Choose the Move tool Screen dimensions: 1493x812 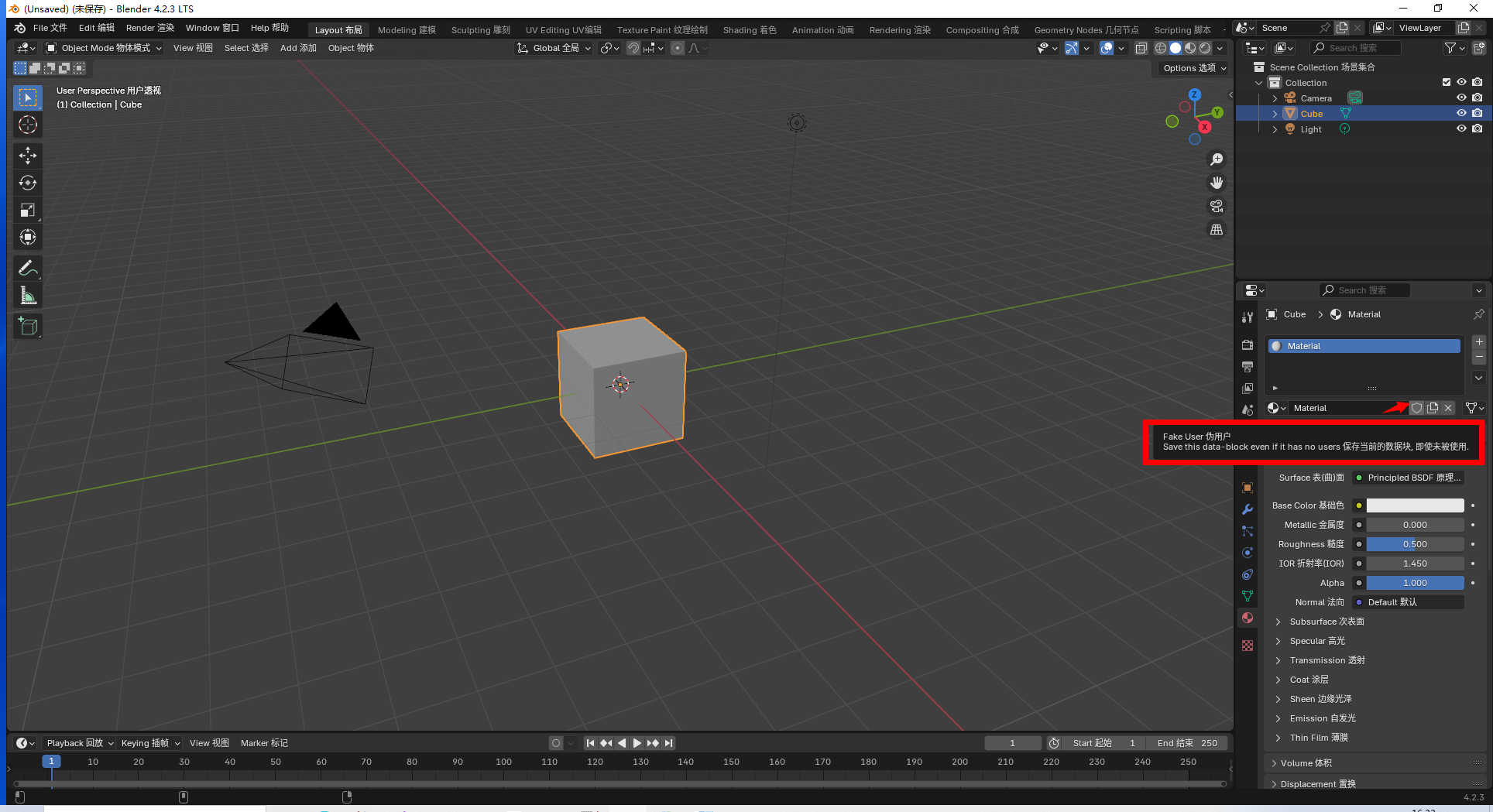[x=28, y=156]
